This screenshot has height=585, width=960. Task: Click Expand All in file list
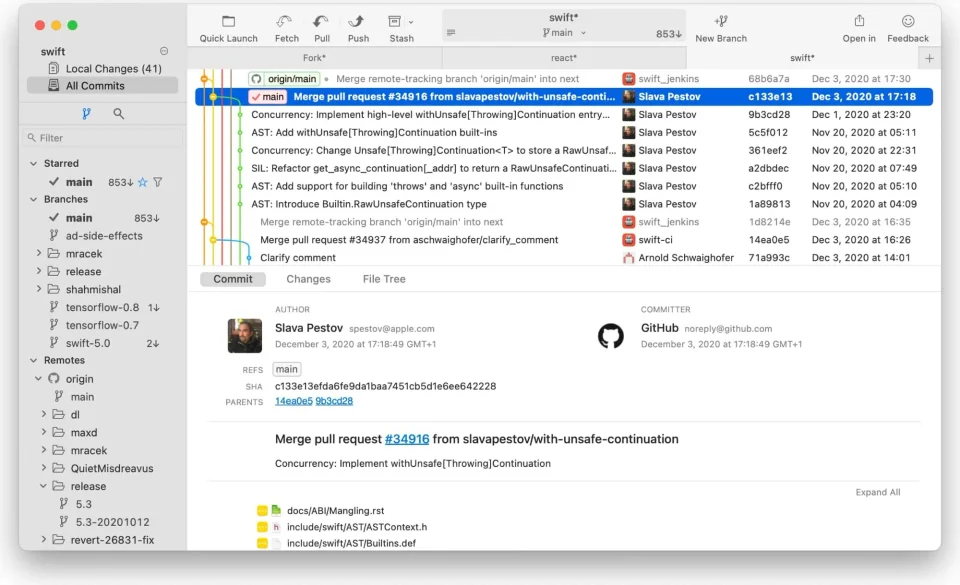[x=878, y=493]
